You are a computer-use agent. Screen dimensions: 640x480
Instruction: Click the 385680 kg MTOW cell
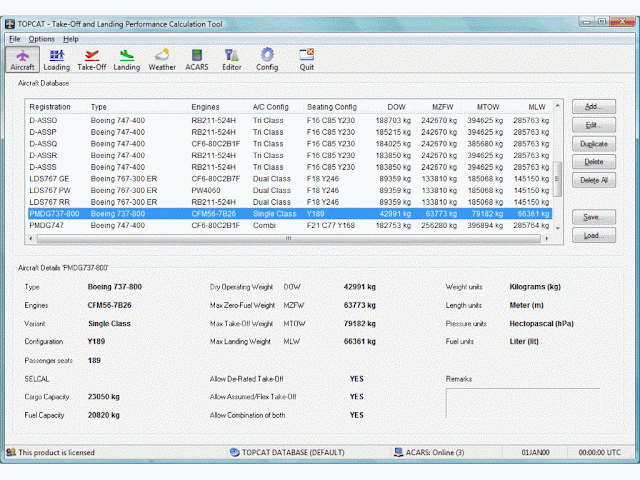[x=485, y=144]
